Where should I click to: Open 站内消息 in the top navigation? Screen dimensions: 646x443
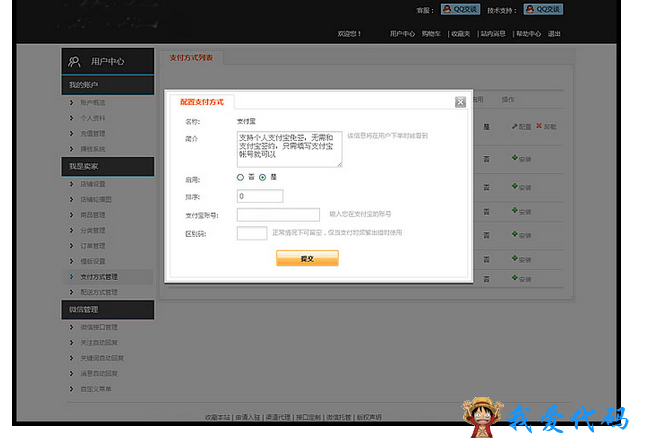point(493,34)
